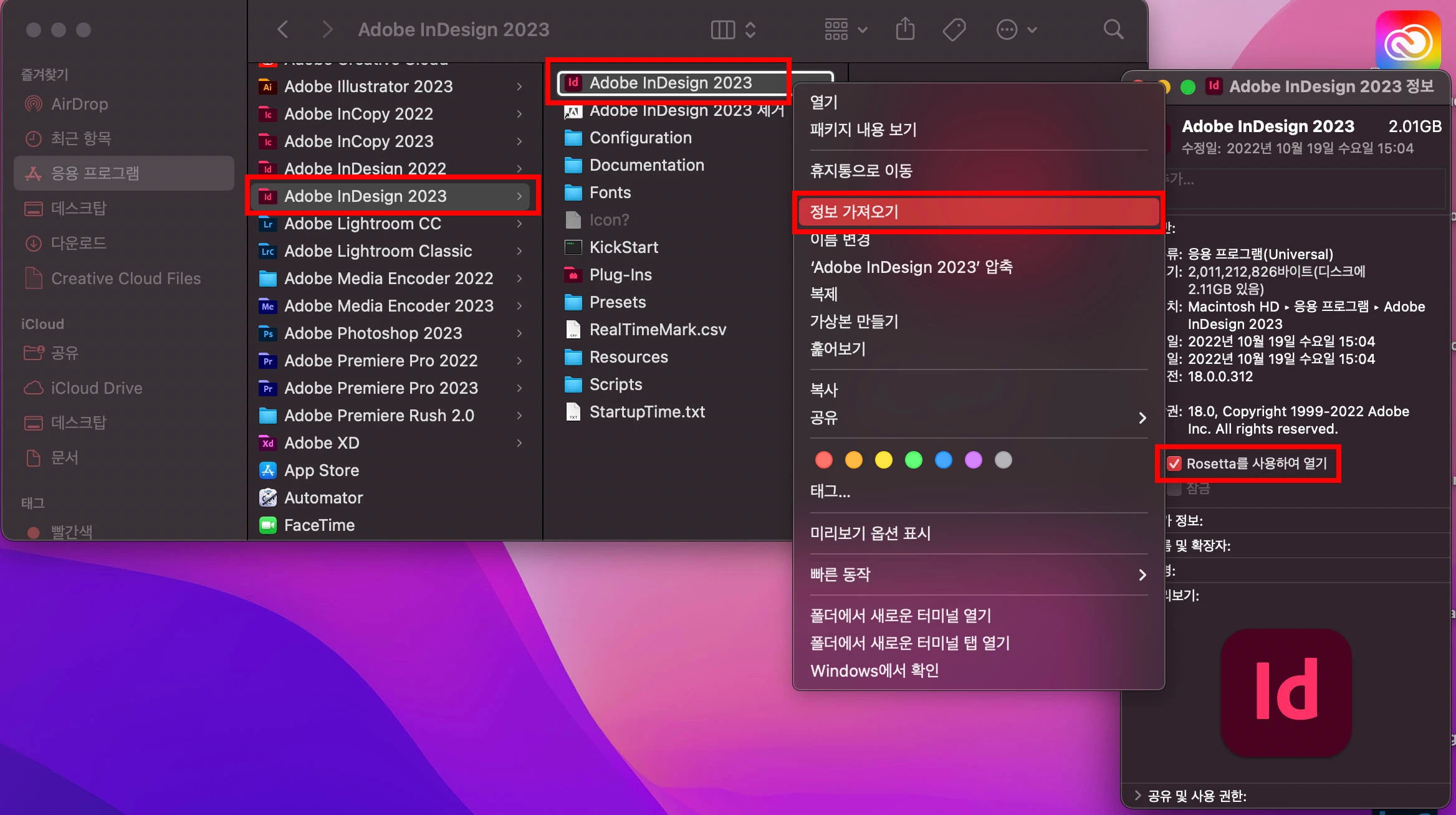The height and width of the screenshot is (815, 1456).
Task: Click the Finder search magnifier icon
Action: coord(1113,29)
